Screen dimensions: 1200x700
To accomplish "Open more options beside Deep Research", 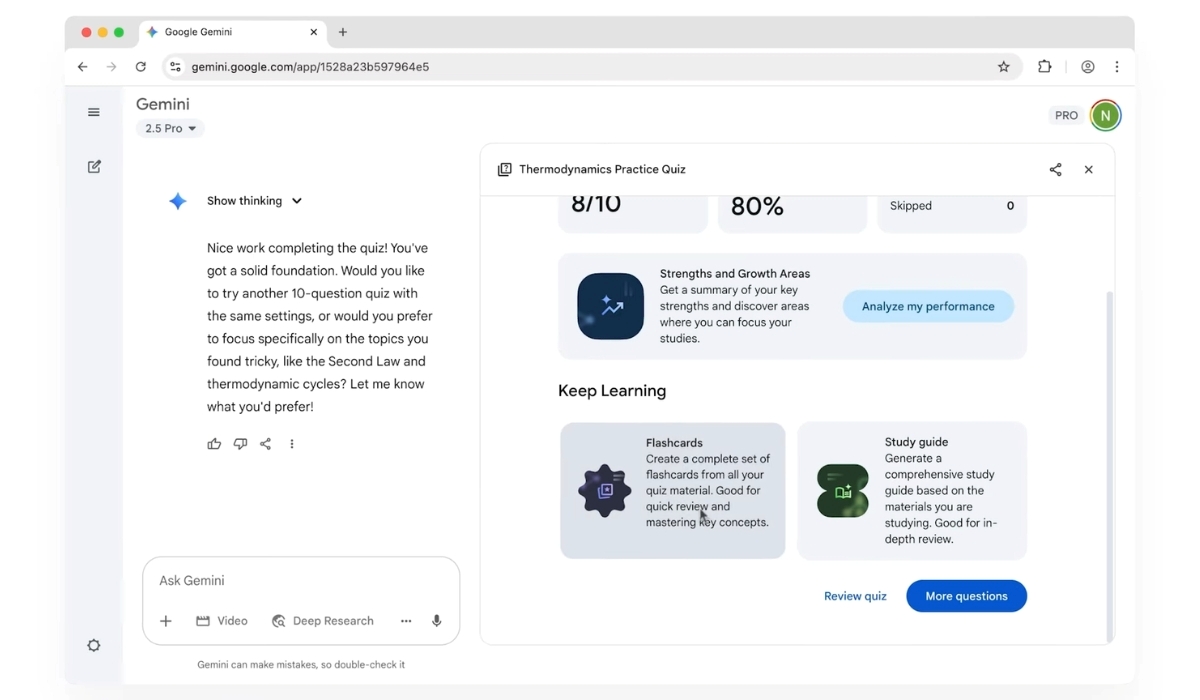I will 406,621.
